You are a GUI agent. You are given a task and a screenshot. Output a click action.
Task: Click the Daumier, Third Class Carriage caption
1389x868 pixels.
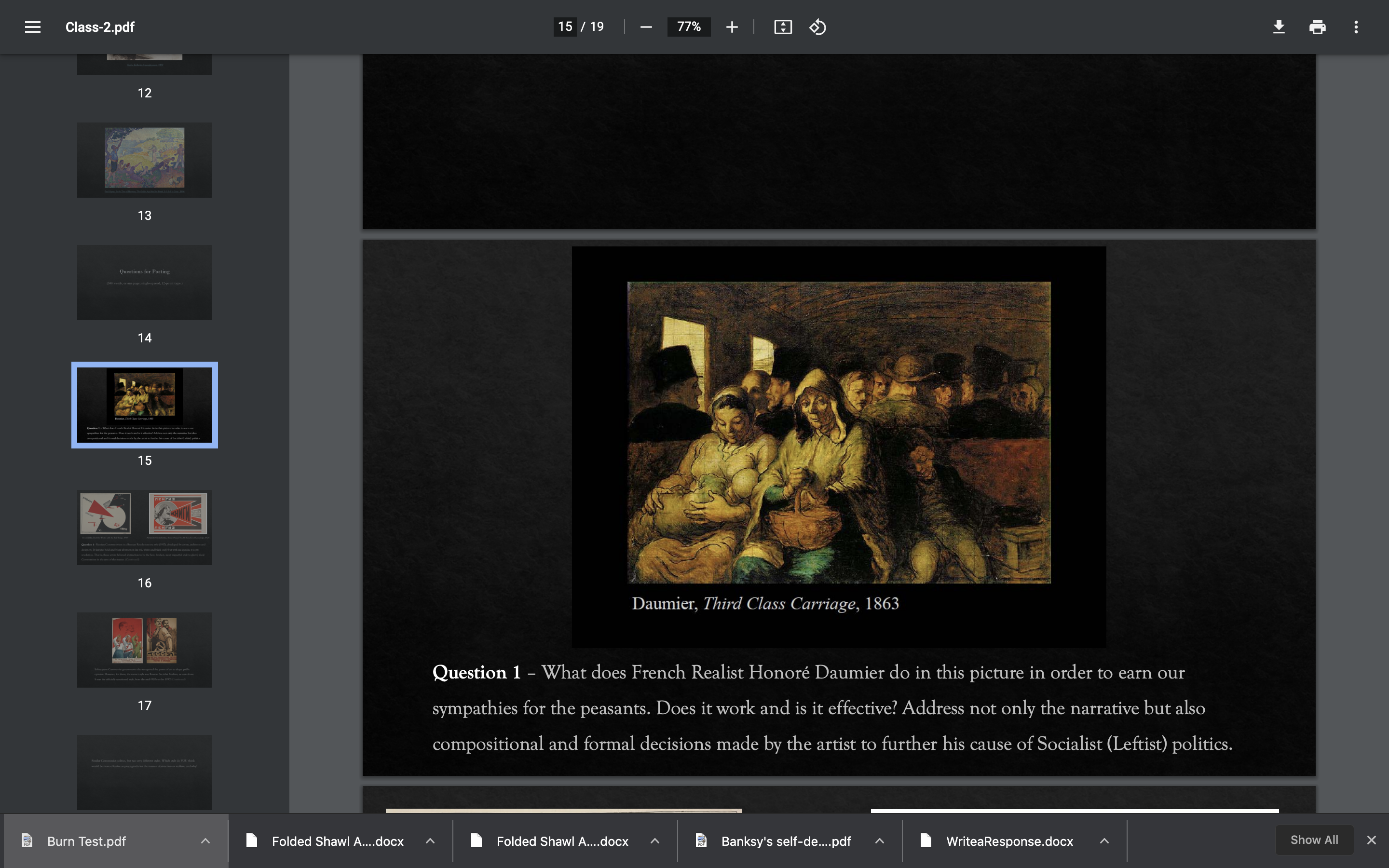[x=765, y=603]
